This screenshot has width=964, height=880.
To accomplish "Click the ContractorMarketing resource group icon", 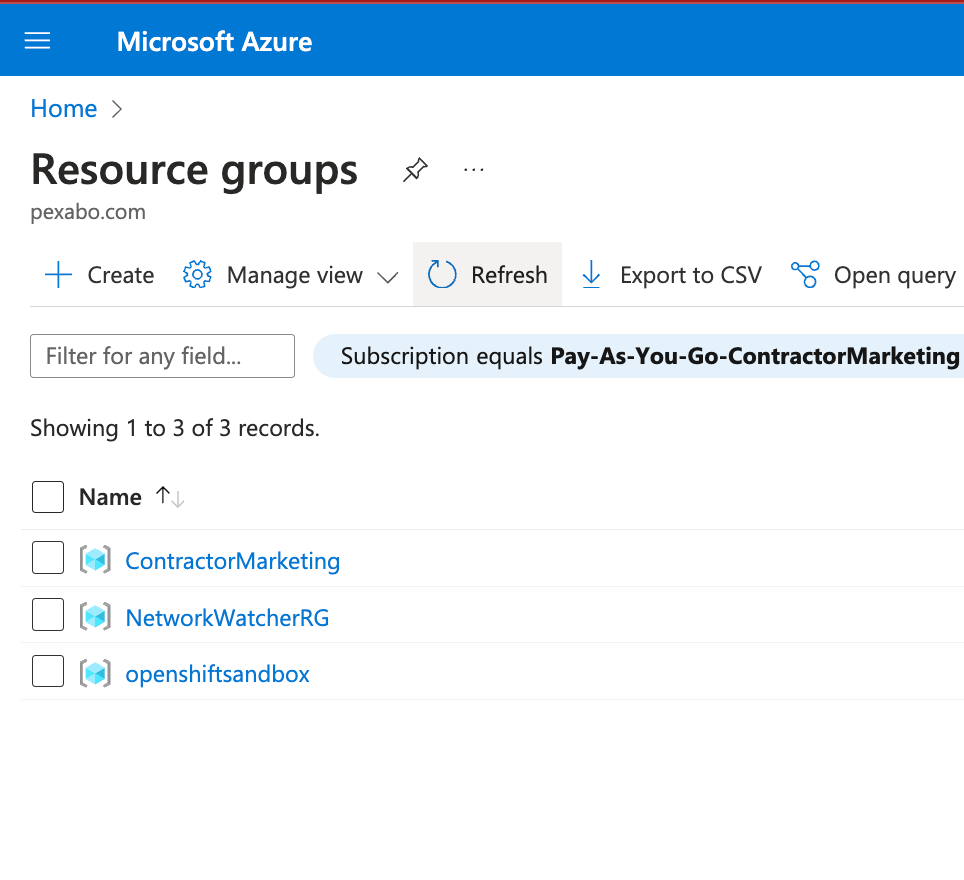I will click(95, 560).
